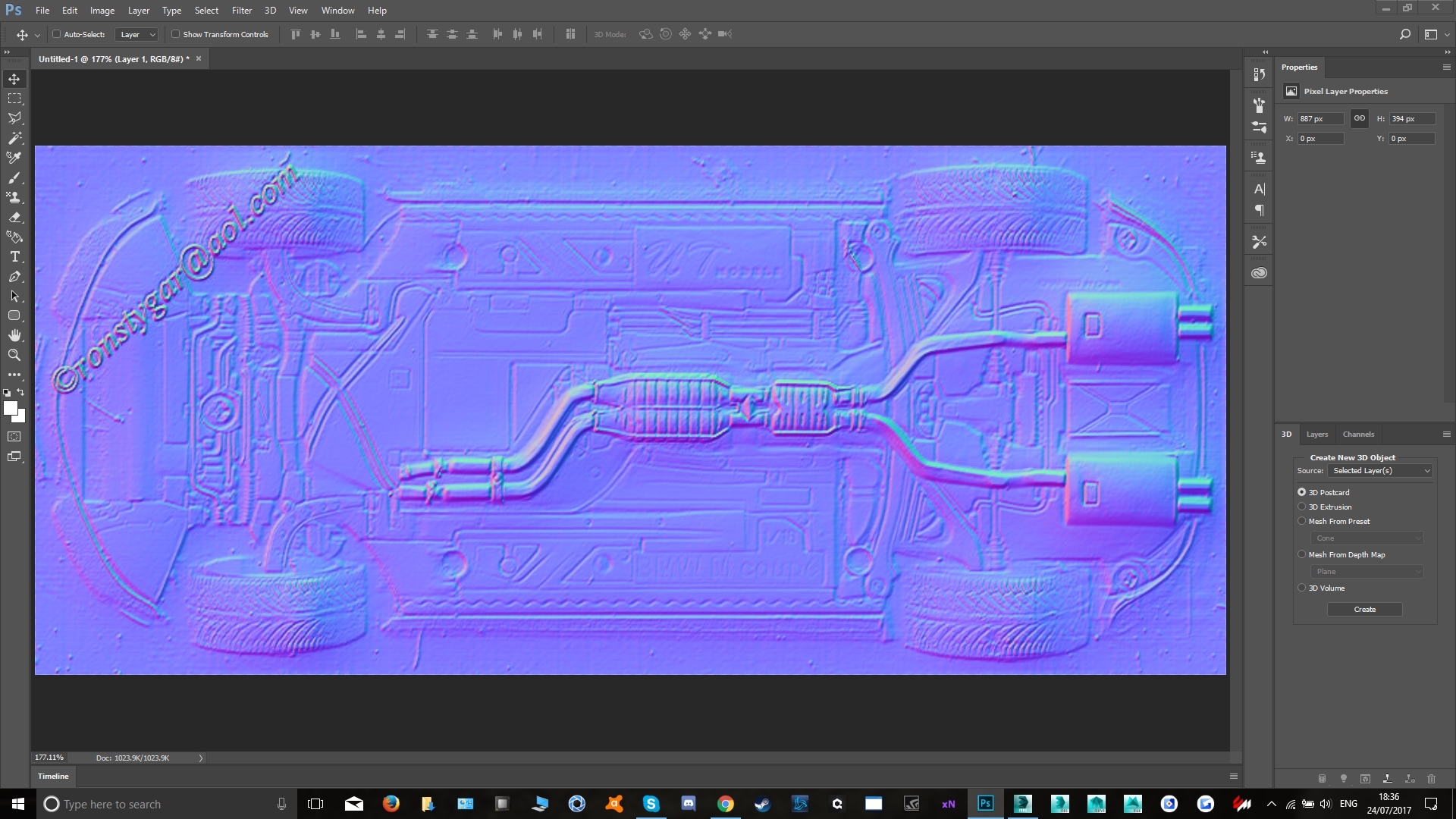Select the Eyedropper tool
The image size is (1456, 819).
coord(14,158)
